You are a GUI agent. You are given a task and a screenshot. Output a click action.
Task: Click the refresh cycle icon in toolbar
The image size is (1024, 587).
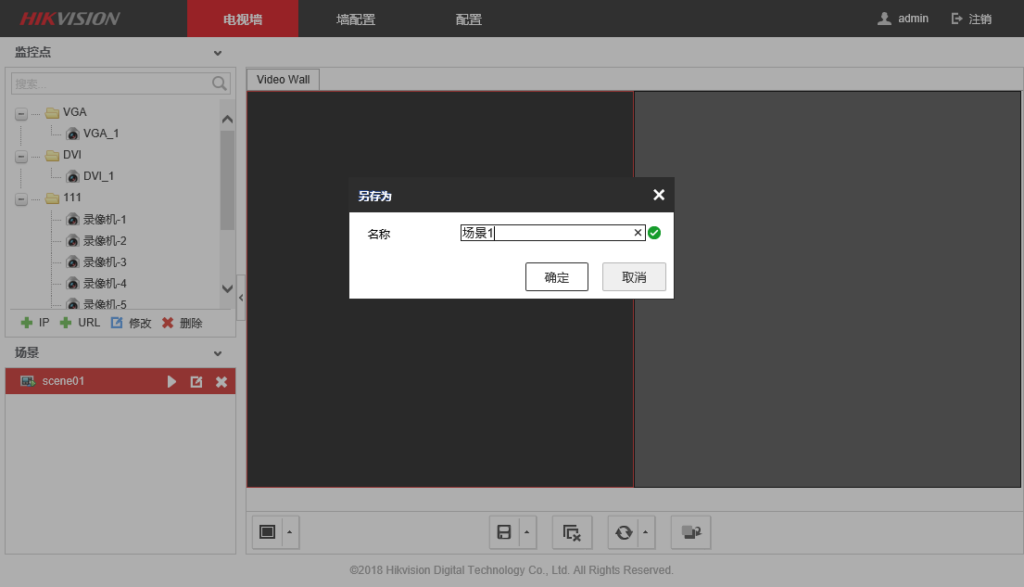point(624,533)
